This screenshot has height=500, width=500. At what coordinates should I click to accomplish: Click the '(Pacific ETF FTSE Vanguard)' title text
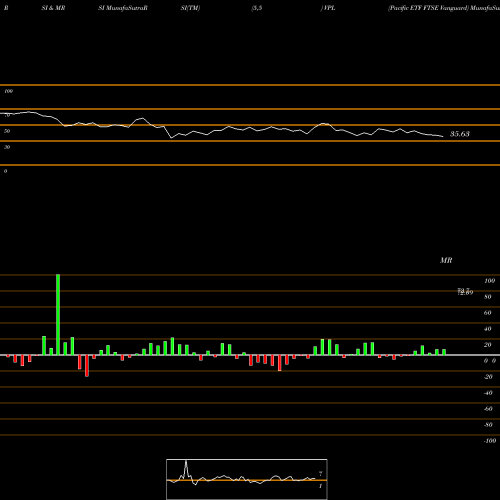tap(428, 8)
